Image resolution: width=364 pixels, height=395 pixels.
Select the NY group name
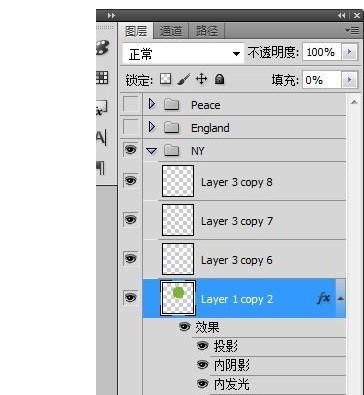197,151
